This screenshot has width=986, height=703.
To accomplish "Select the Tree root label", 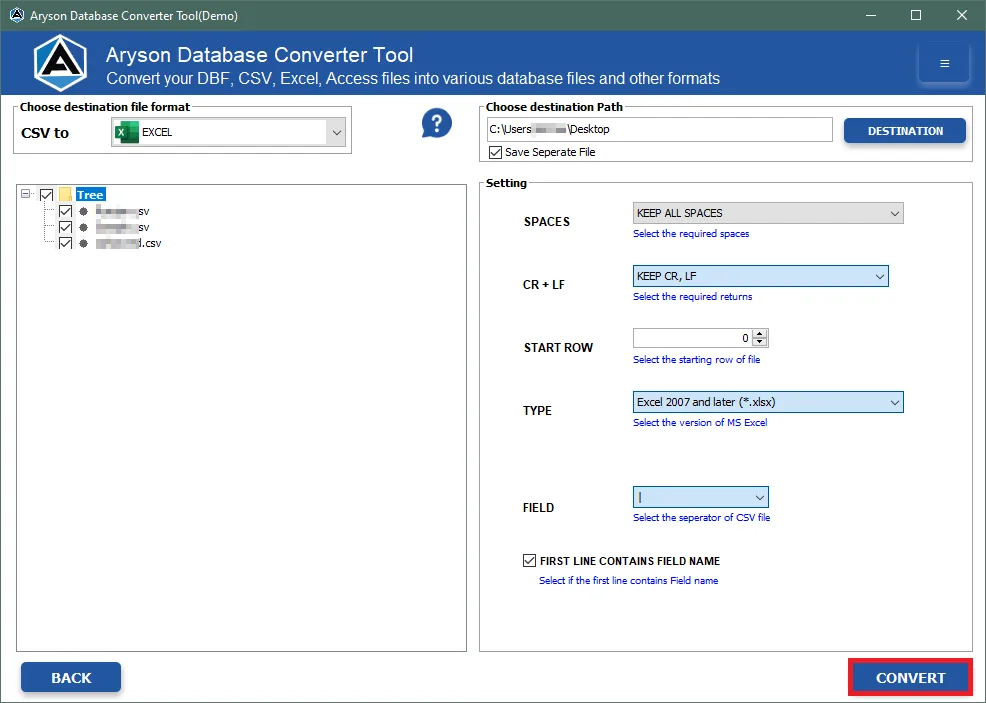I will point(90,194).
